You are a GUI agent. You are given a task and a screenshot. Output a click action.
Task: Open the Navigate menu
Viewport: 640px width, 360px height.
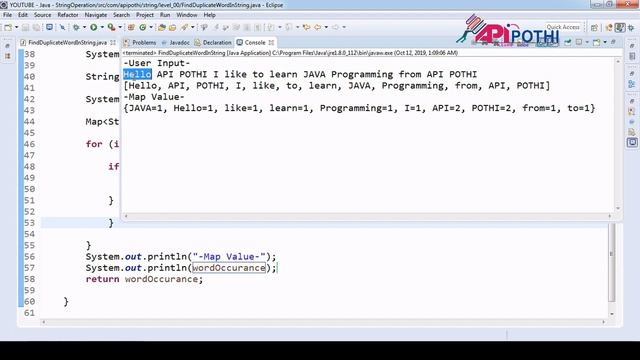pyautogui.click(x=96, y=15)
